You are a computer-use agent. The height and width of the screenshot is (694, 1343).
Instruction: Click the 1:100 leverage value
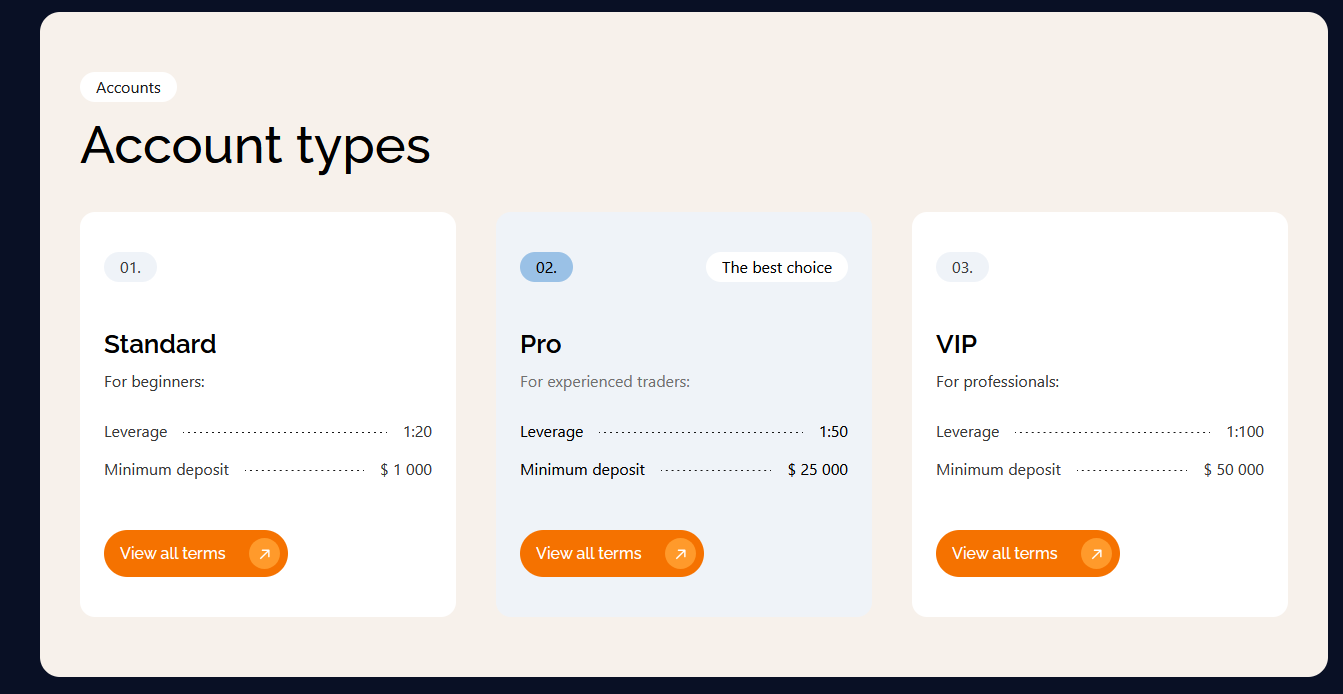[1245, 432]
